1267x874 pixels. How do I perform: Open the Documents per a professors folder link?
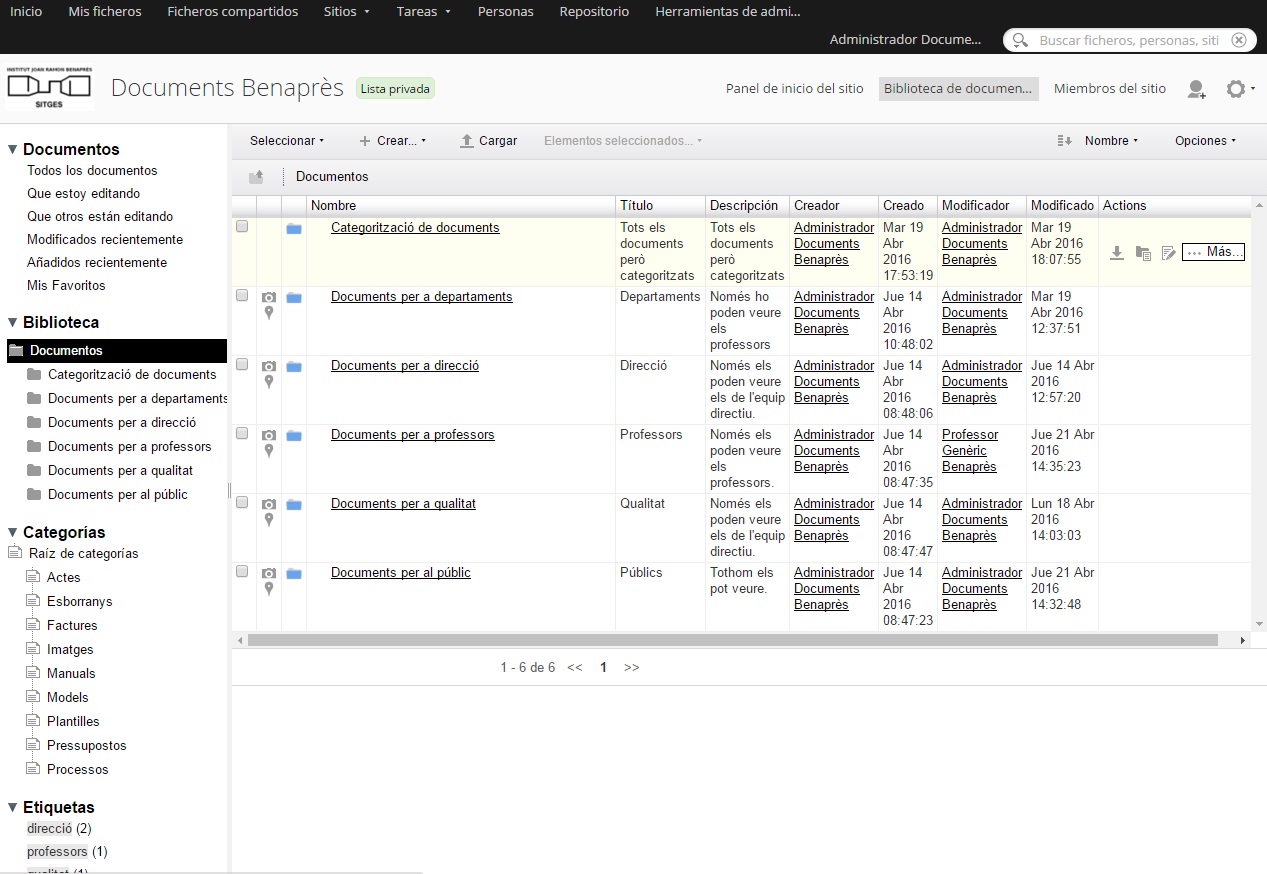[413, 434]
